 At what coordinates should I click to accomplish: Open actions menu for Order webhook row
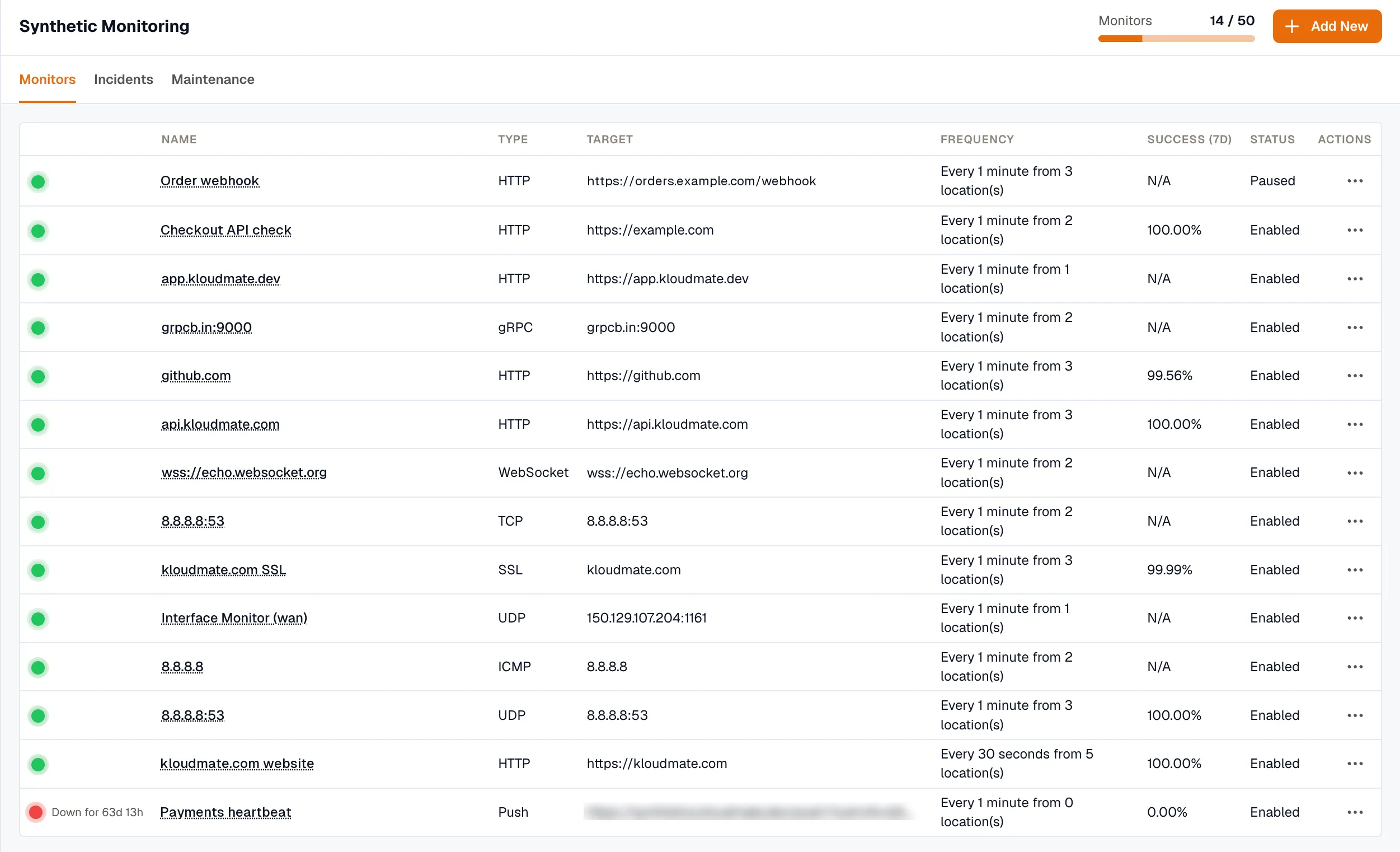1355,181
